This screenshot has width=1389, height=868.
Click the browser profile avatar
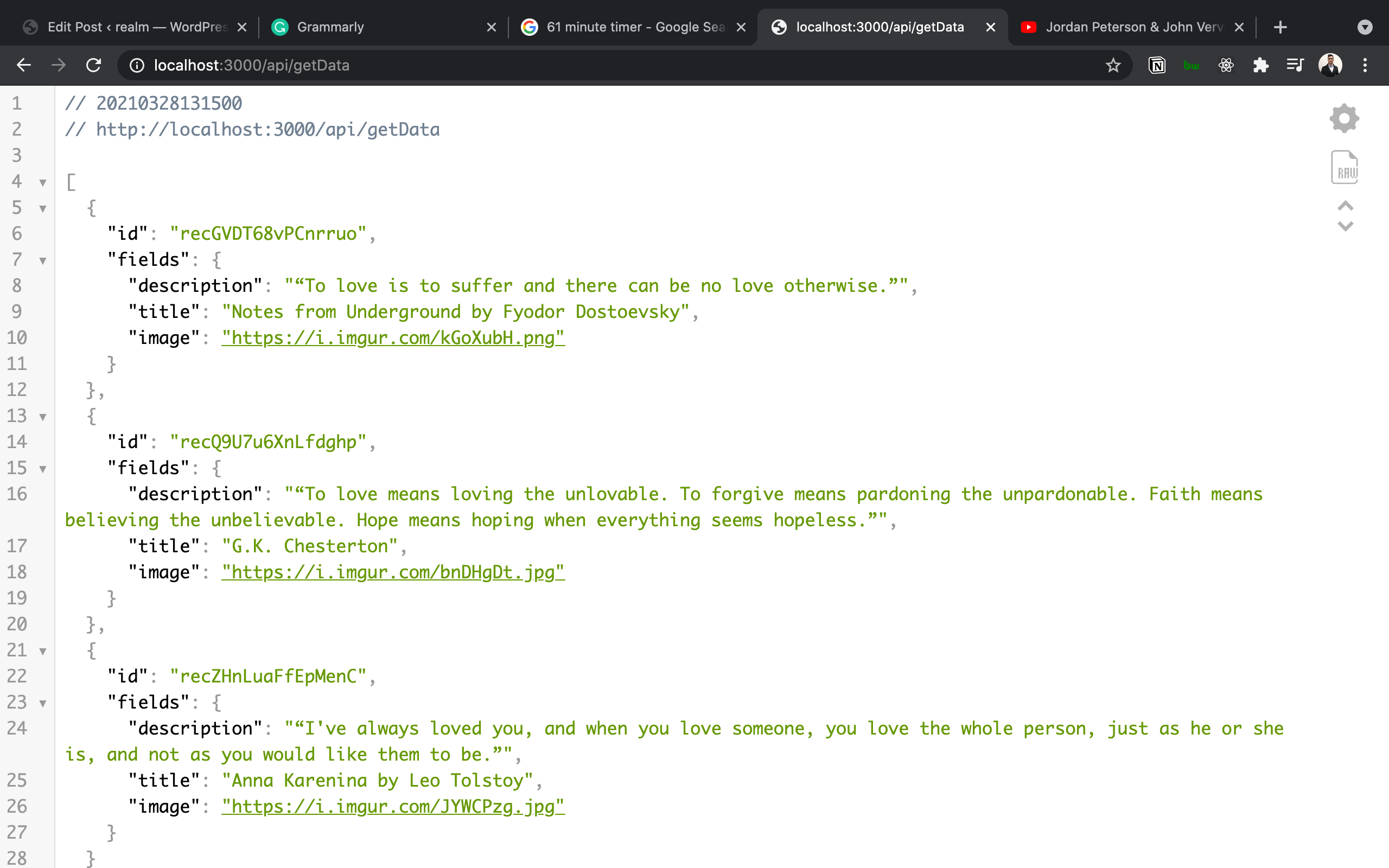point(1330,65)
